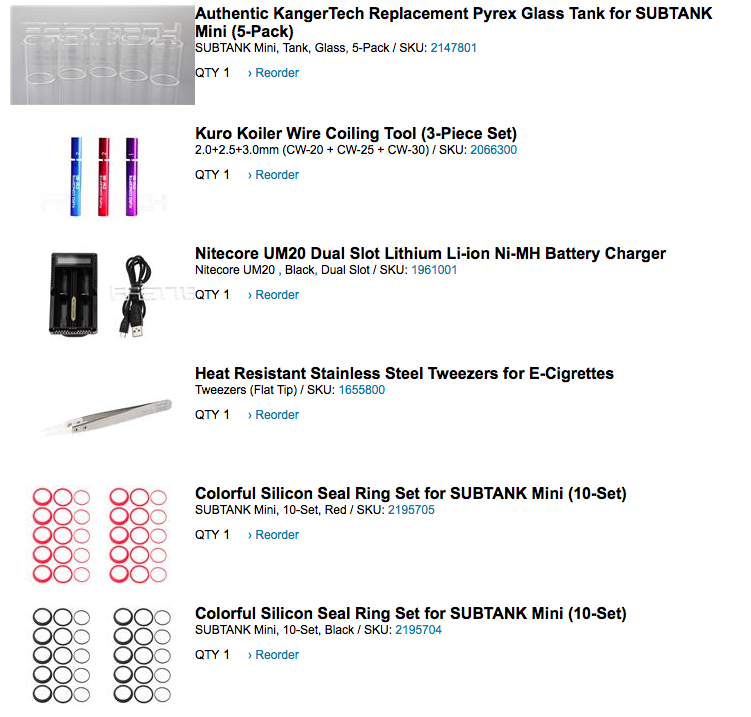Reorder the KangerTech Pyrex Glass Tank 5-Pack
The width and height of the screenshot is (751, 717).
pos(273,73)
